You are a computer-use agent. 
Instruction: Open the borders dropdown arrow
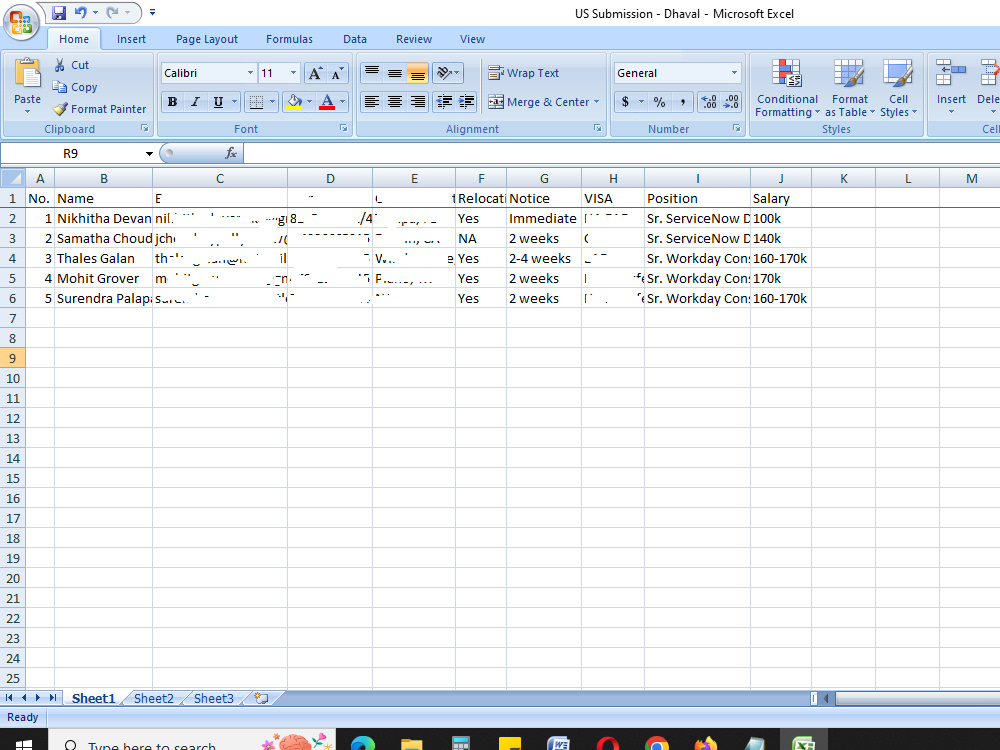point(272,102)
